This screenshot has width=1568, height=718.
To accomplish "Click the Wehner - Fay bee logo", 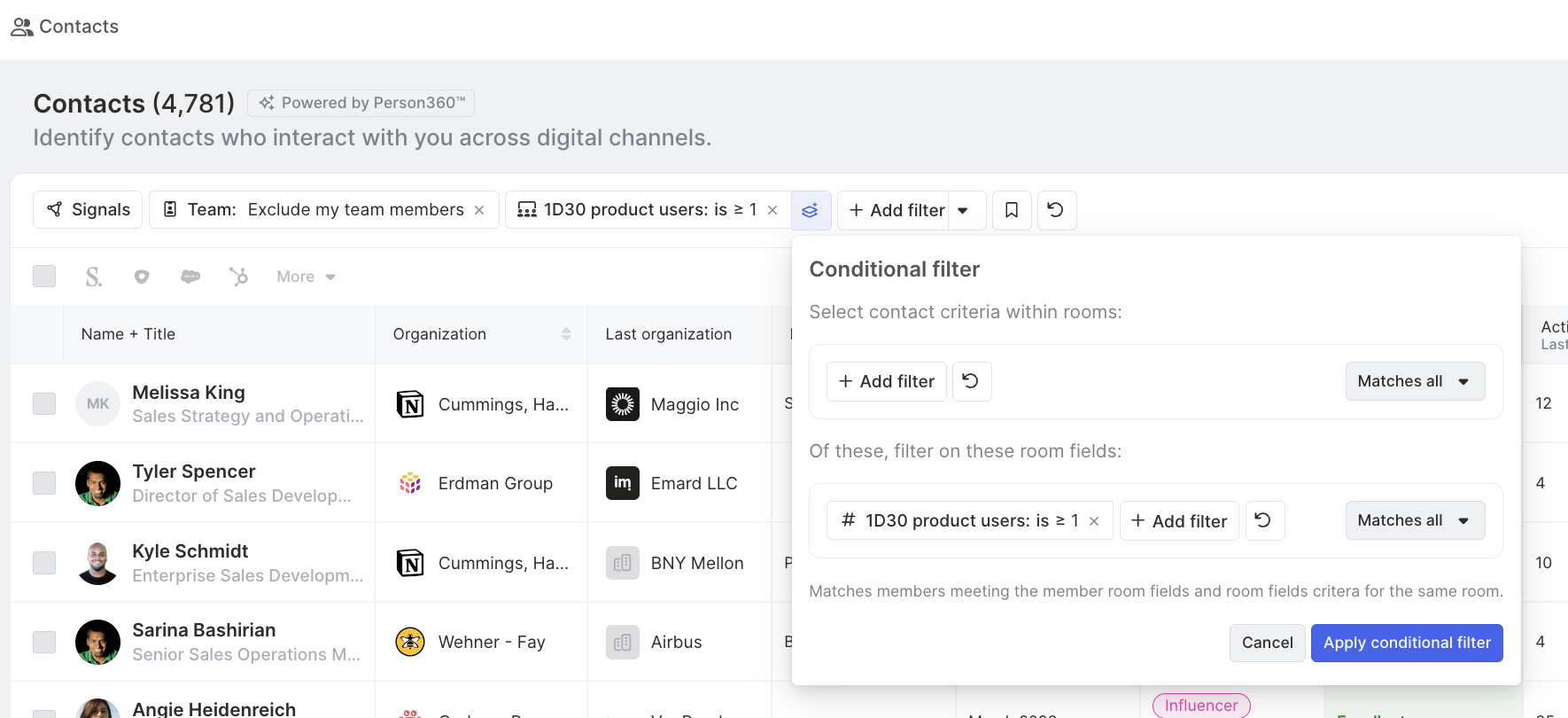I will point(410,642).
